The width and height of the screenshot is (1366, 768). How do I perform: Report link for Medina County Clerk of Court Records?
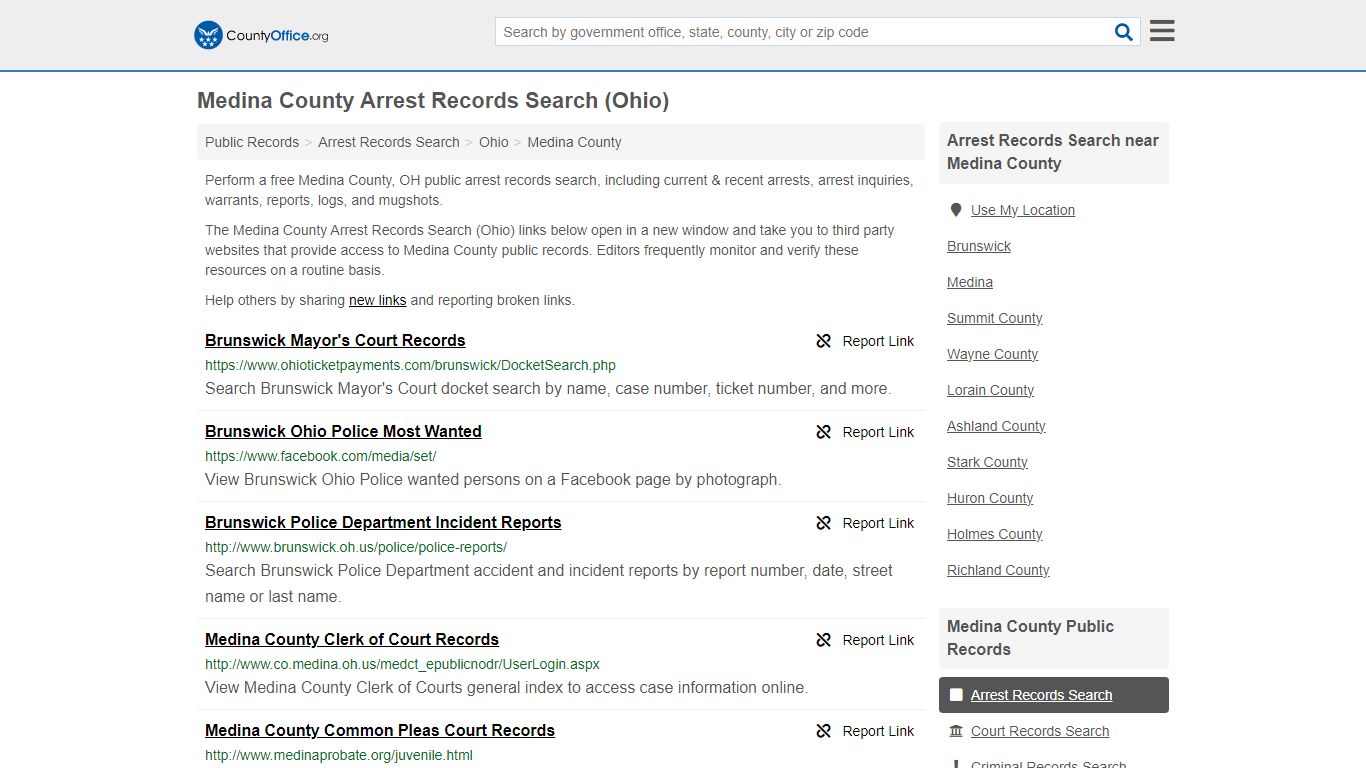865,640
